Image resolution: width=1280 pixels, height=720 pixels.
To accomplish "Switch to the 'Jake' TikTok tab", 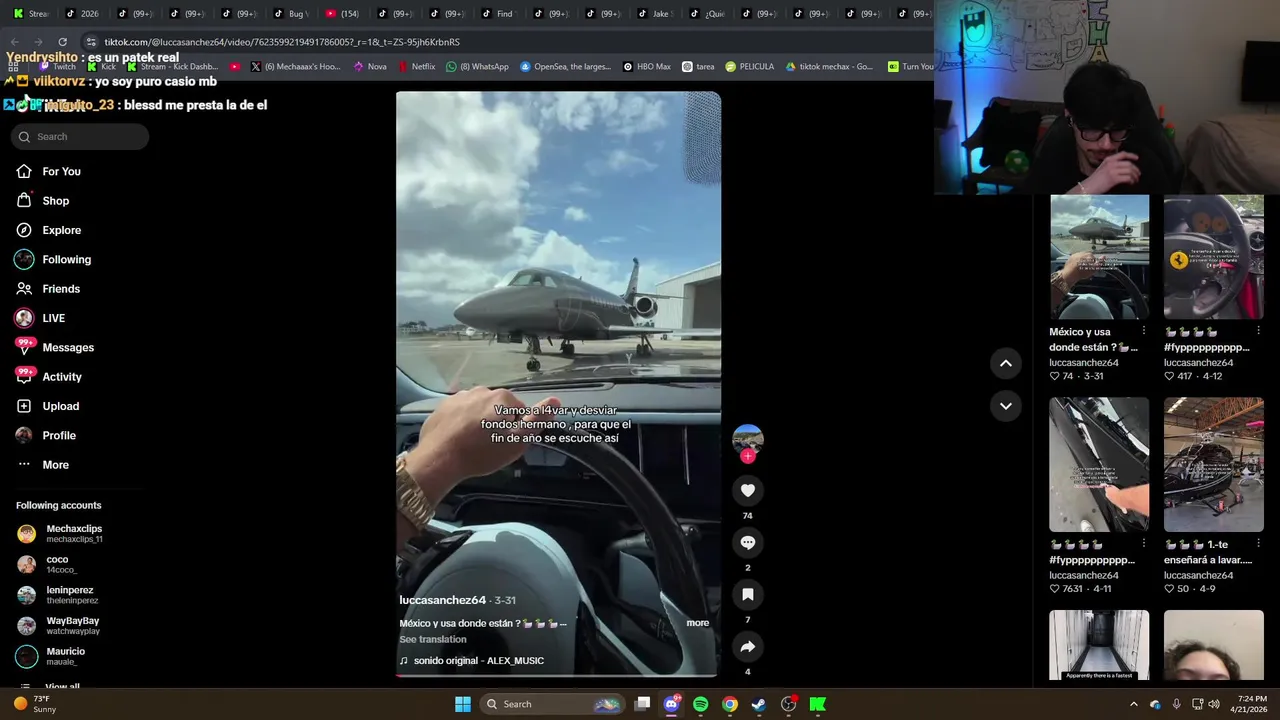I will coord(653,14).
